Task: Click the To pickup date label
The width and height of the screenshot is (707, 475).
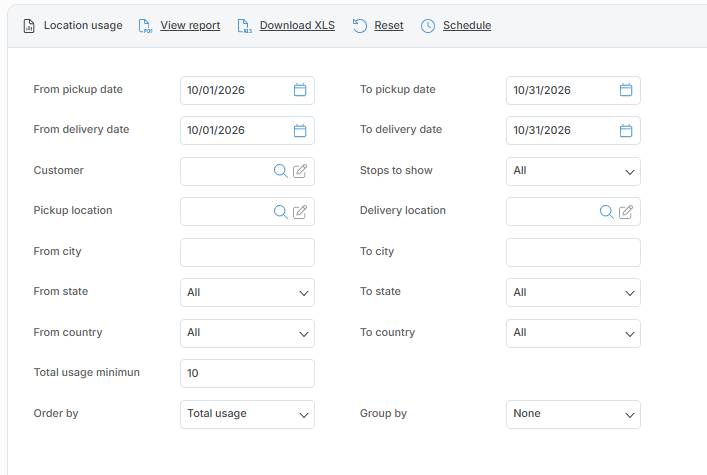Action: coord(398,89)
